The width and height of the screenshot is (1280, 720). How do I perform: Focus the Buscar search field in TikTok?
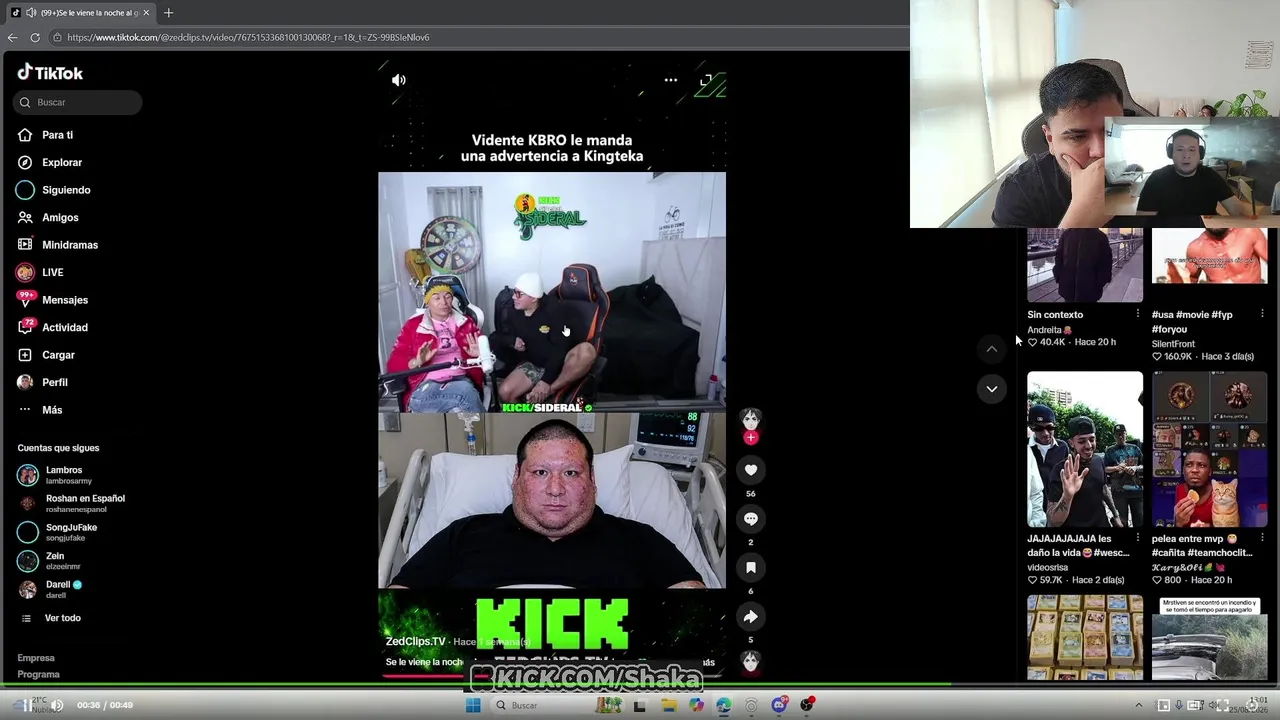(x=78, y=102)
